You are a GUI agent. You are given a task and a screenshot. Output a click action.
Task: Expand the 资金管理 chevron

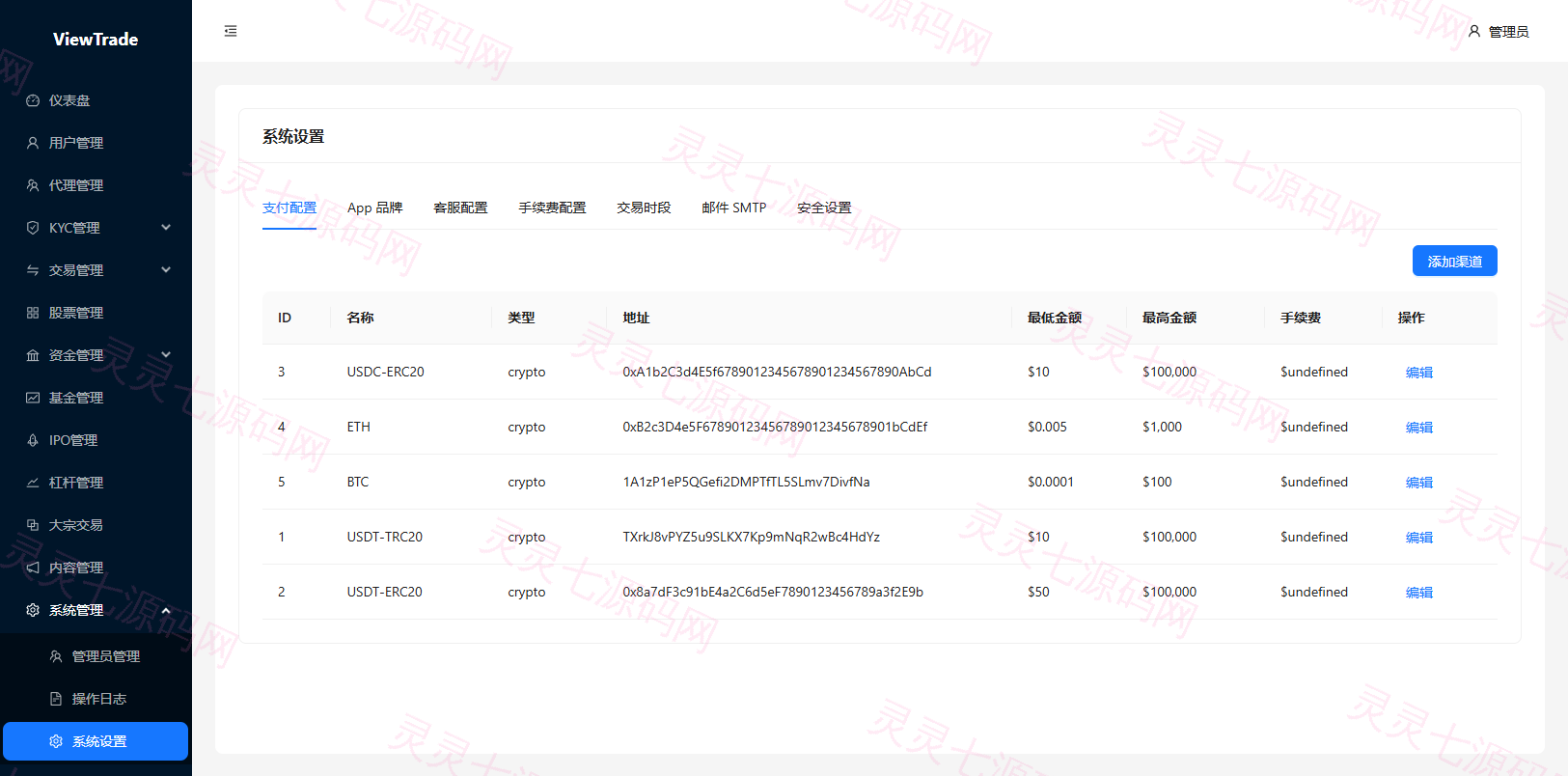coord(166,355)
